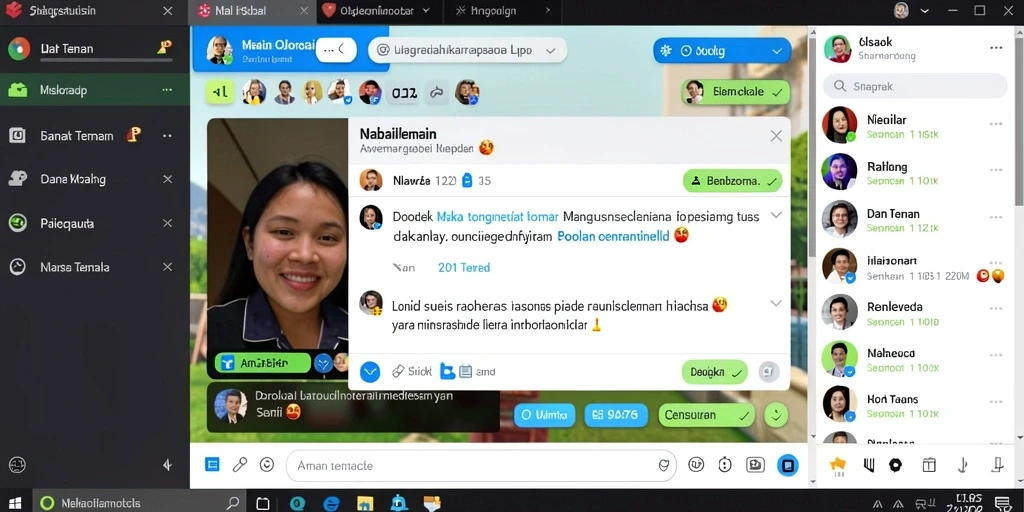Open more options beside 6lsaok profile

pyautogui.click(x=996, y=48)
